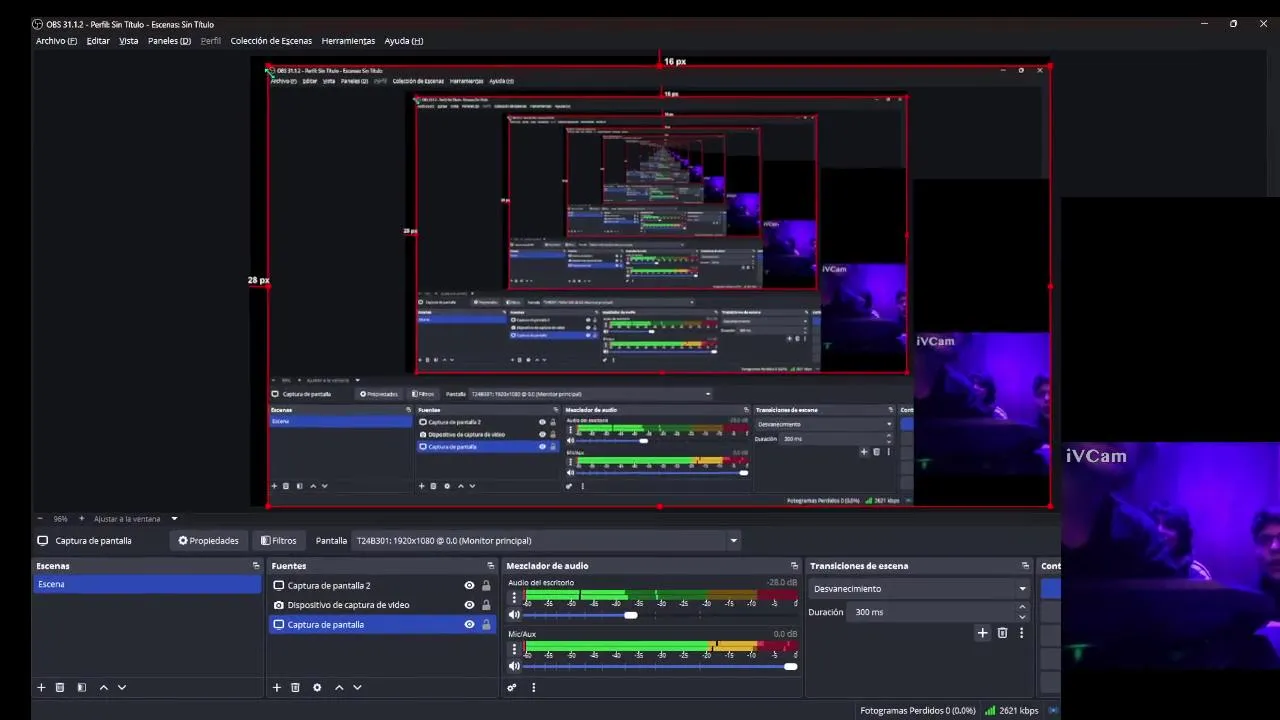The image size is (1280, 720).
Task: Add a new source in Fuentes panel
Action: click(x=277, y=687)
